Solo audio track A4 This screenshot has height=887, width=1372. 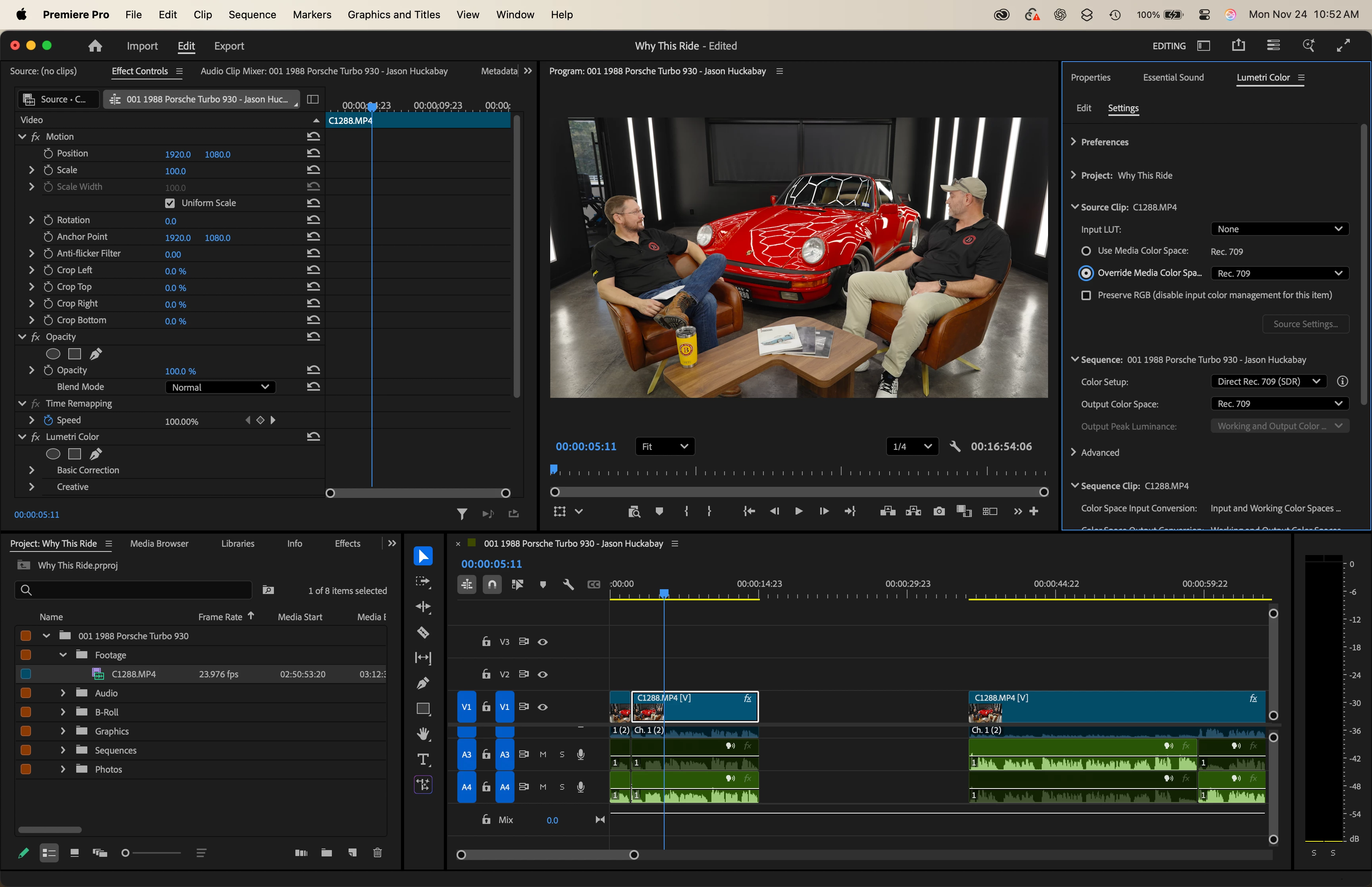coord(562,787)
